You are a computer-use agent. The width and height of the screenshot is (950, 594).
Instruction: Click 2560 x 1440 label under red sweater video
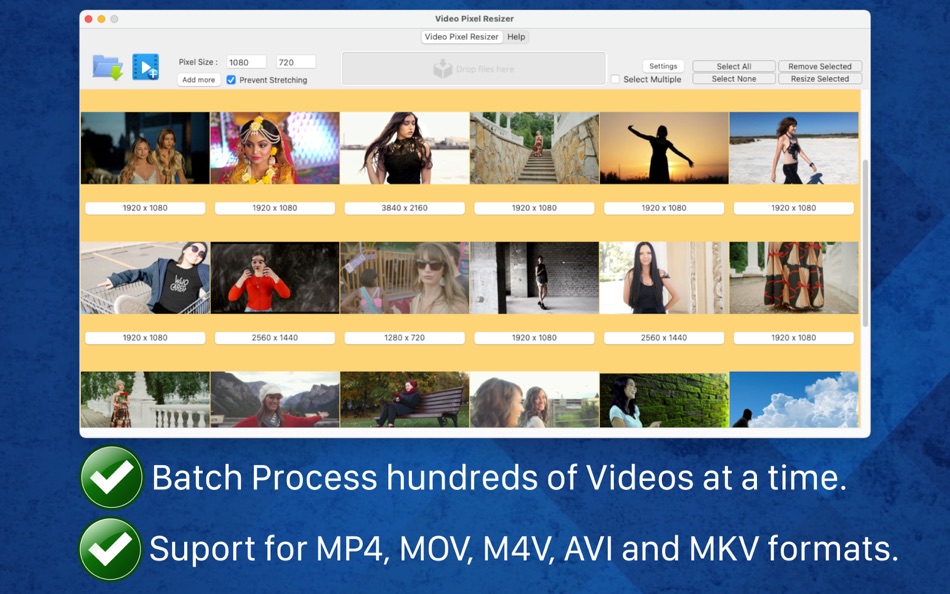click(x=275, y=338)
